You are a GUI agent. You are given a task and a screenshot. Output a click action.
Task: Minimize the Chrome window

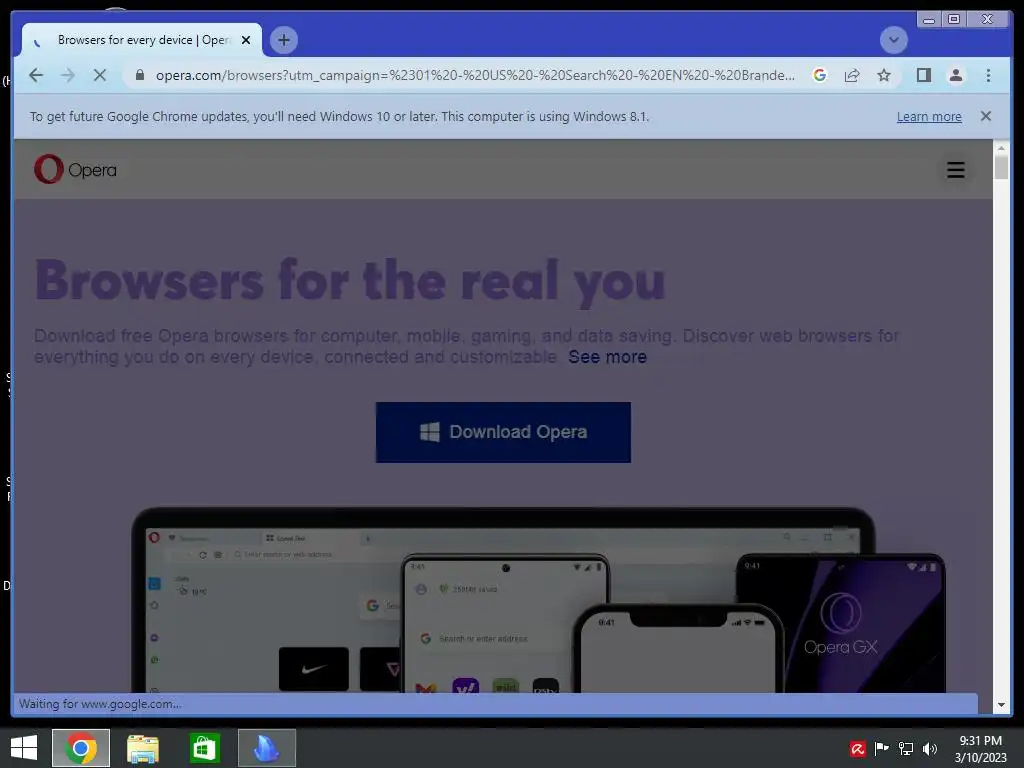click(929, 20)
